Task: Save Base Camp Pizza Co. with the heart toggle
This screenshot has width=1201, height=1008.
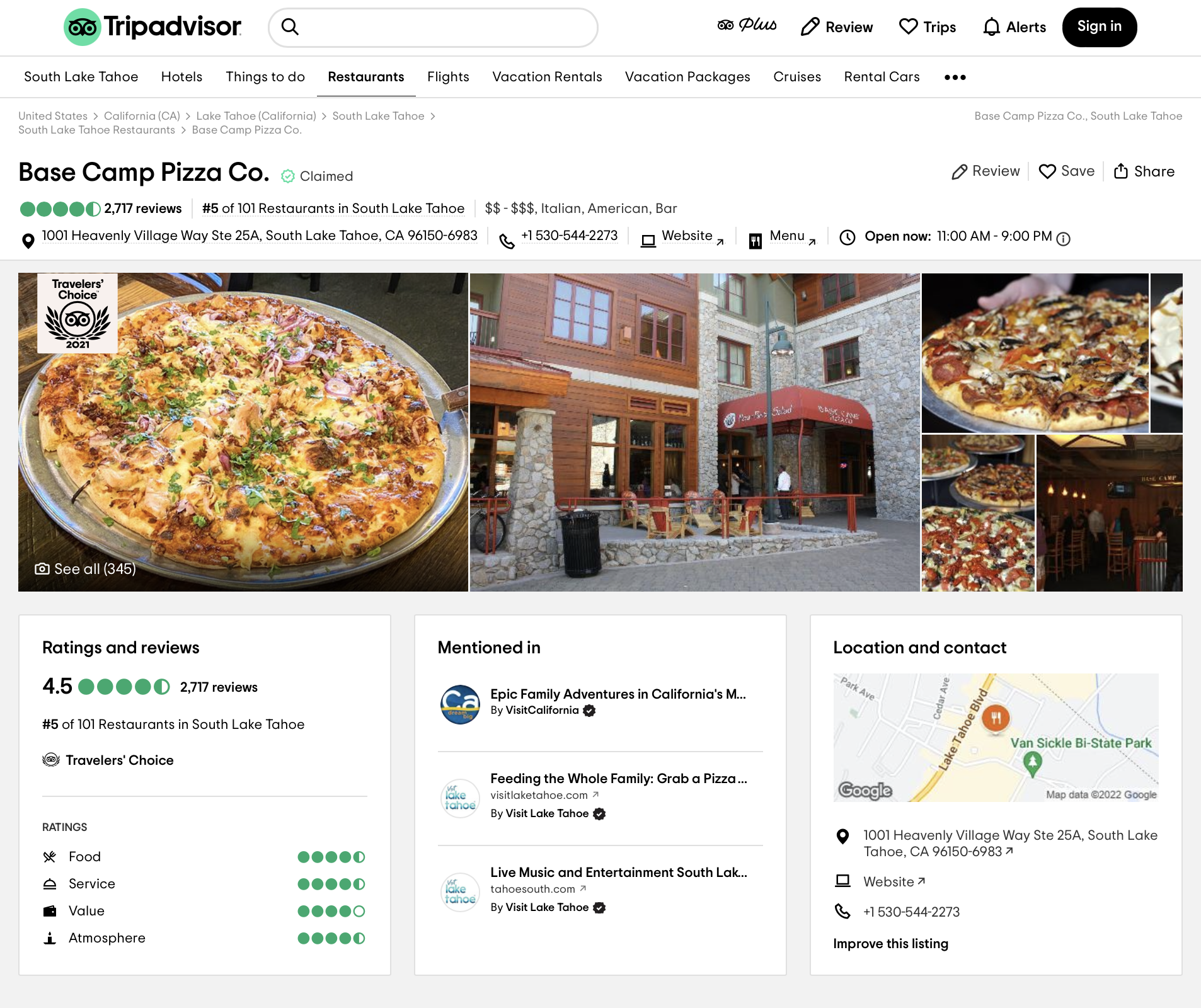Action: (1047, 171)
